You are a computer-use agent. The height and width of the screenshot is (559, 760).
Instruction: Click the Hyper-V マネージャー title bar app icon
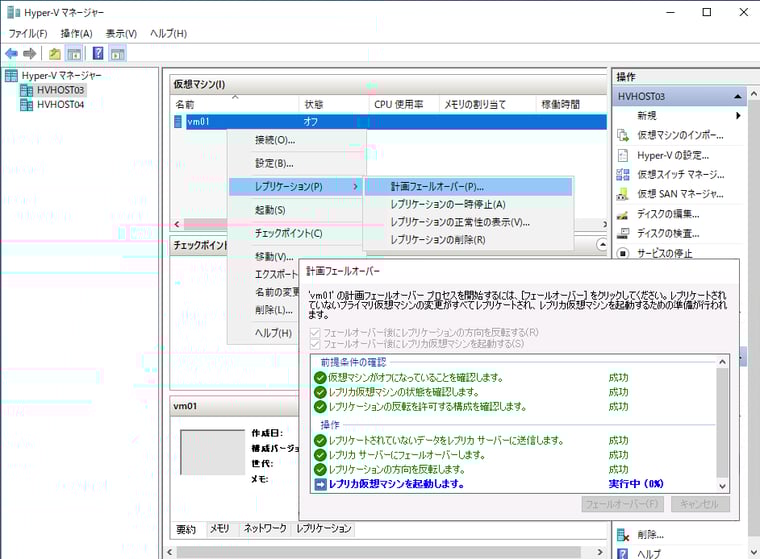pos(14,12)
